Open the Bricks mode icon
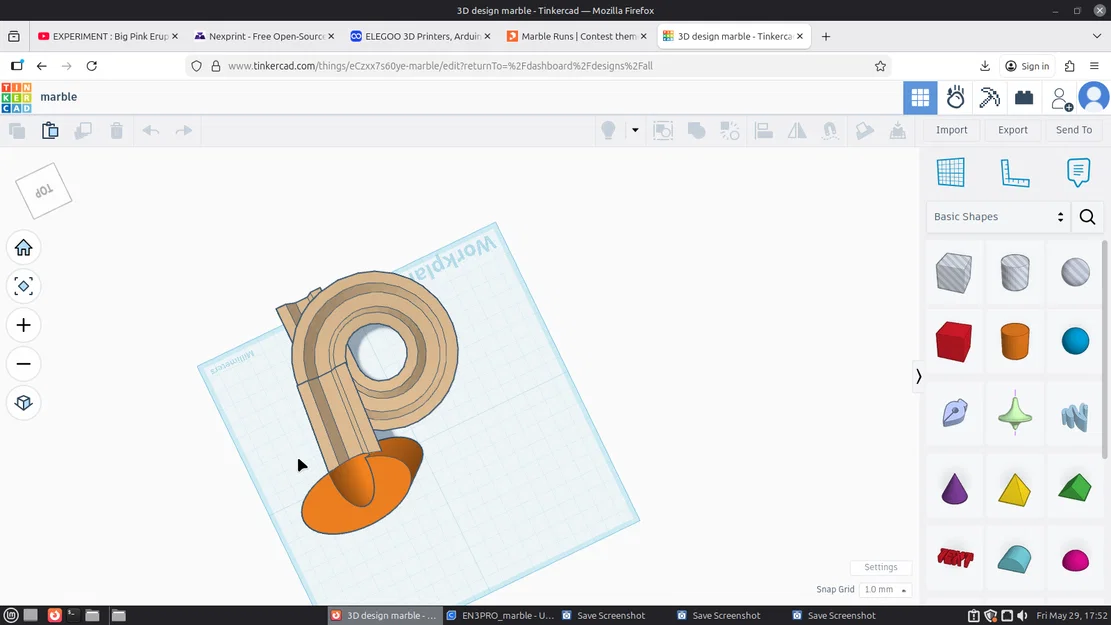This screenshot has width=1111, height=625. coord(1024,98)
